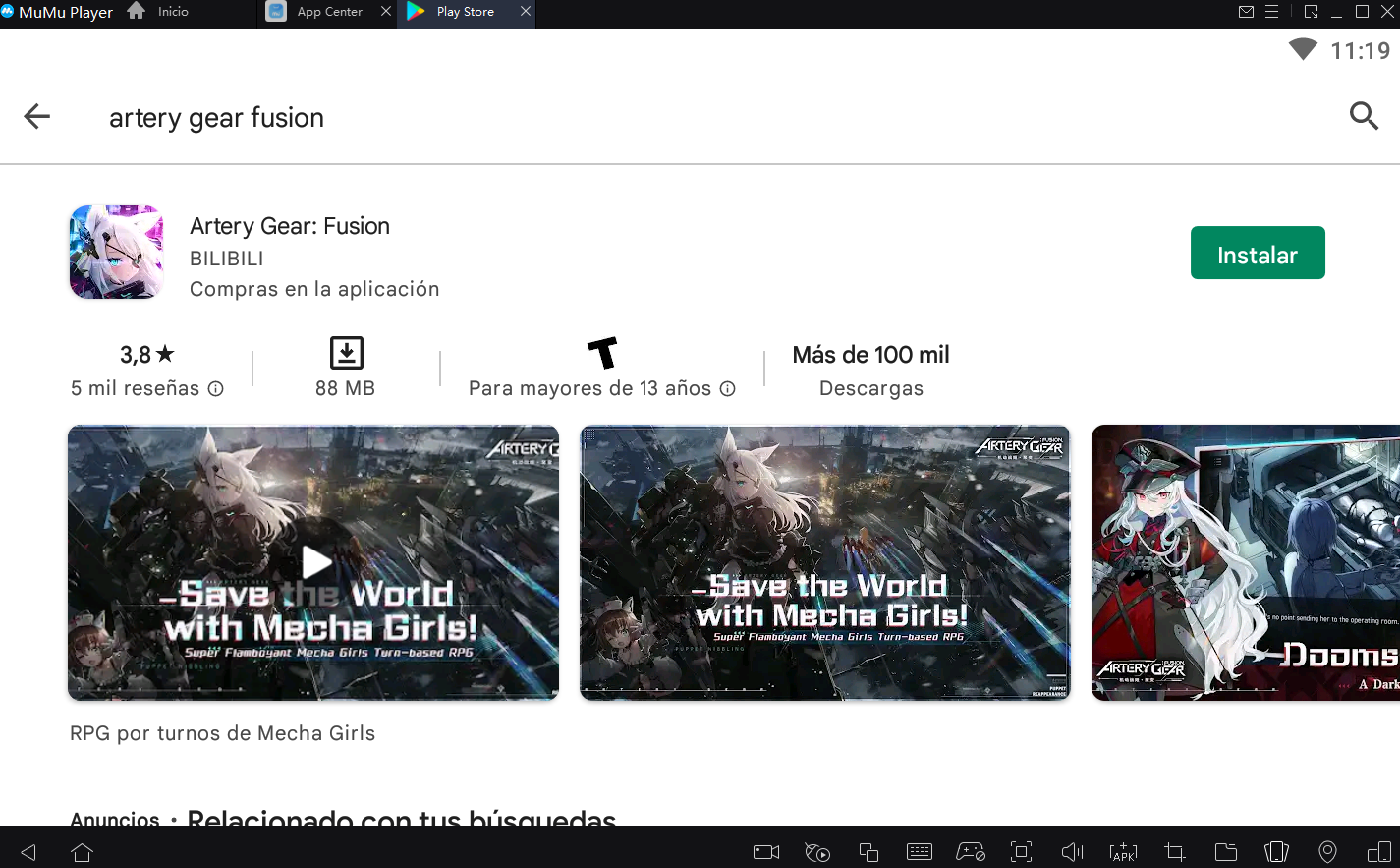Take a screenshot with crop icon

point(1174,852)
